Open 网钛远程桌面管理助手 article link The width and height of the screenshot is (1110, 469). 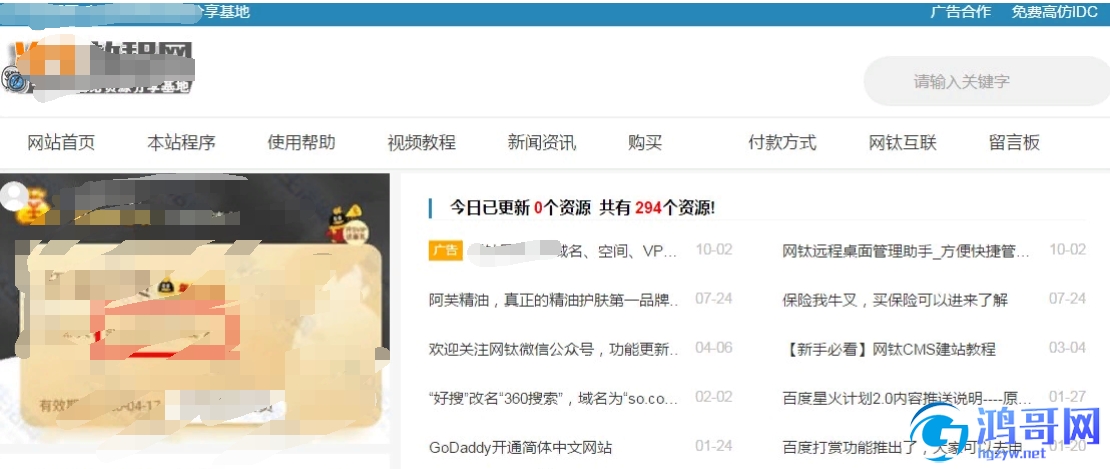pyautogui.click(x=906, y=251)
